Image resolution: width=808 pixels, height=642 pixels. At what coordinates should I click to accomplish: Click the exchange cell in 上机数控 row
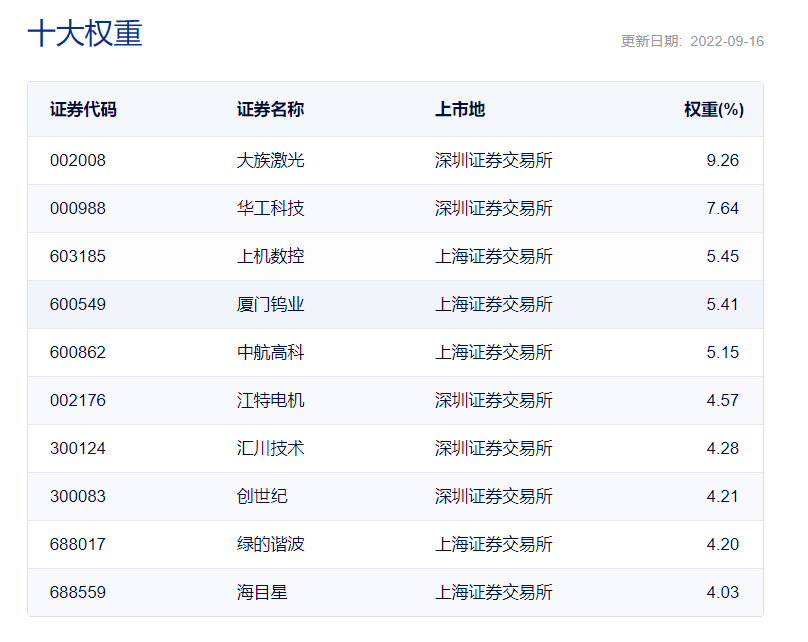click(x=494, y=256)
